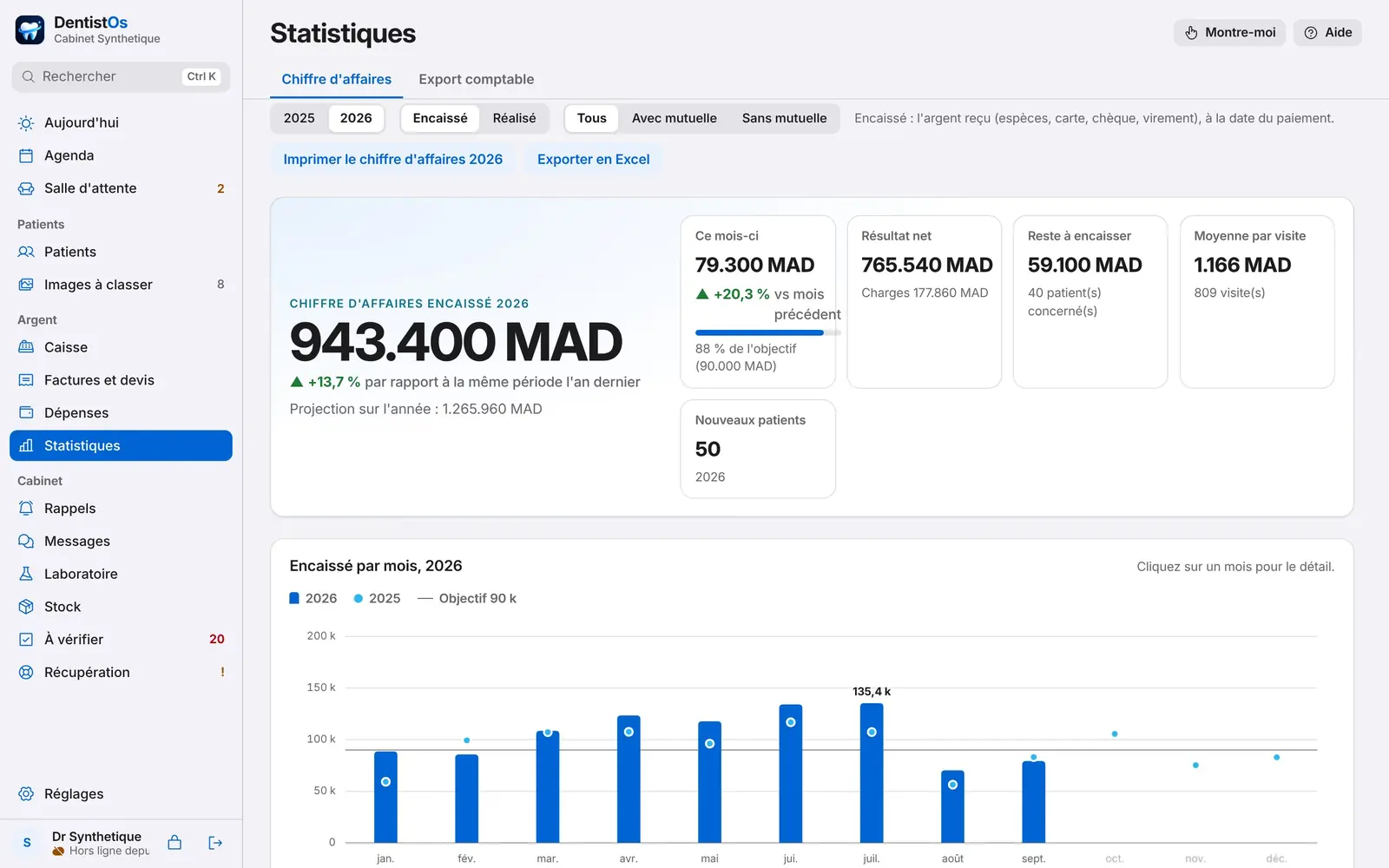Click the À vérifier checkmark icon

26,639
